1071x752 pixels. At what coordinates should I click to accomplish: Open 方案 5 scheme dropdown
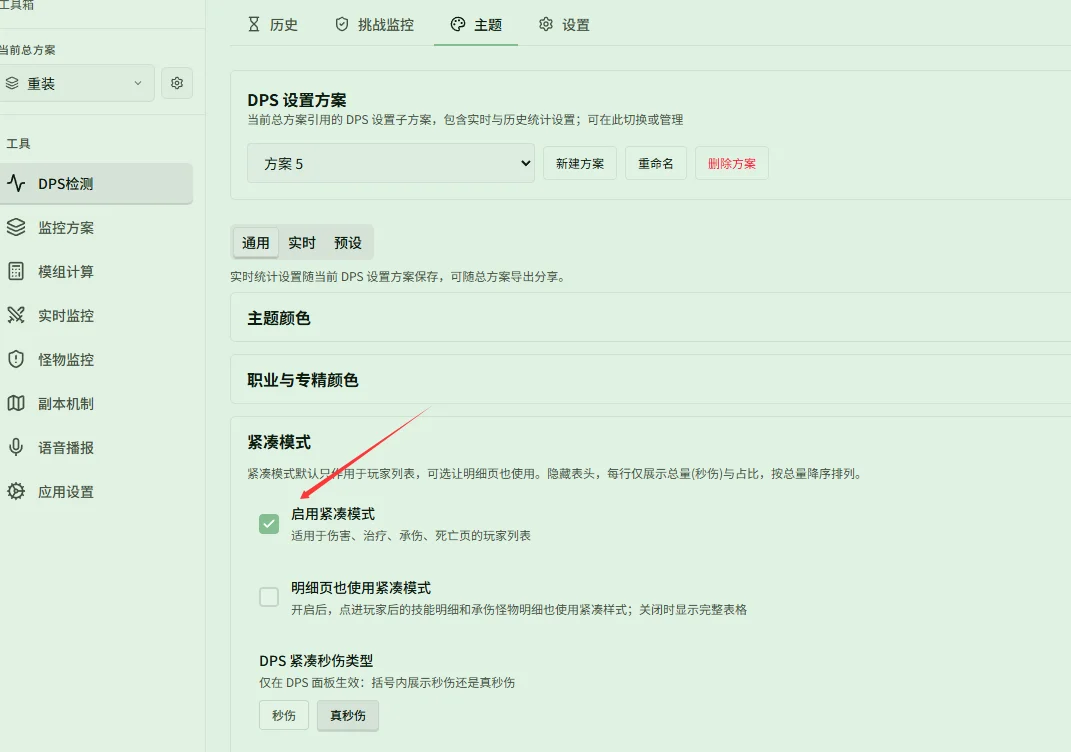pyautogui.click(x=391, y=163)
